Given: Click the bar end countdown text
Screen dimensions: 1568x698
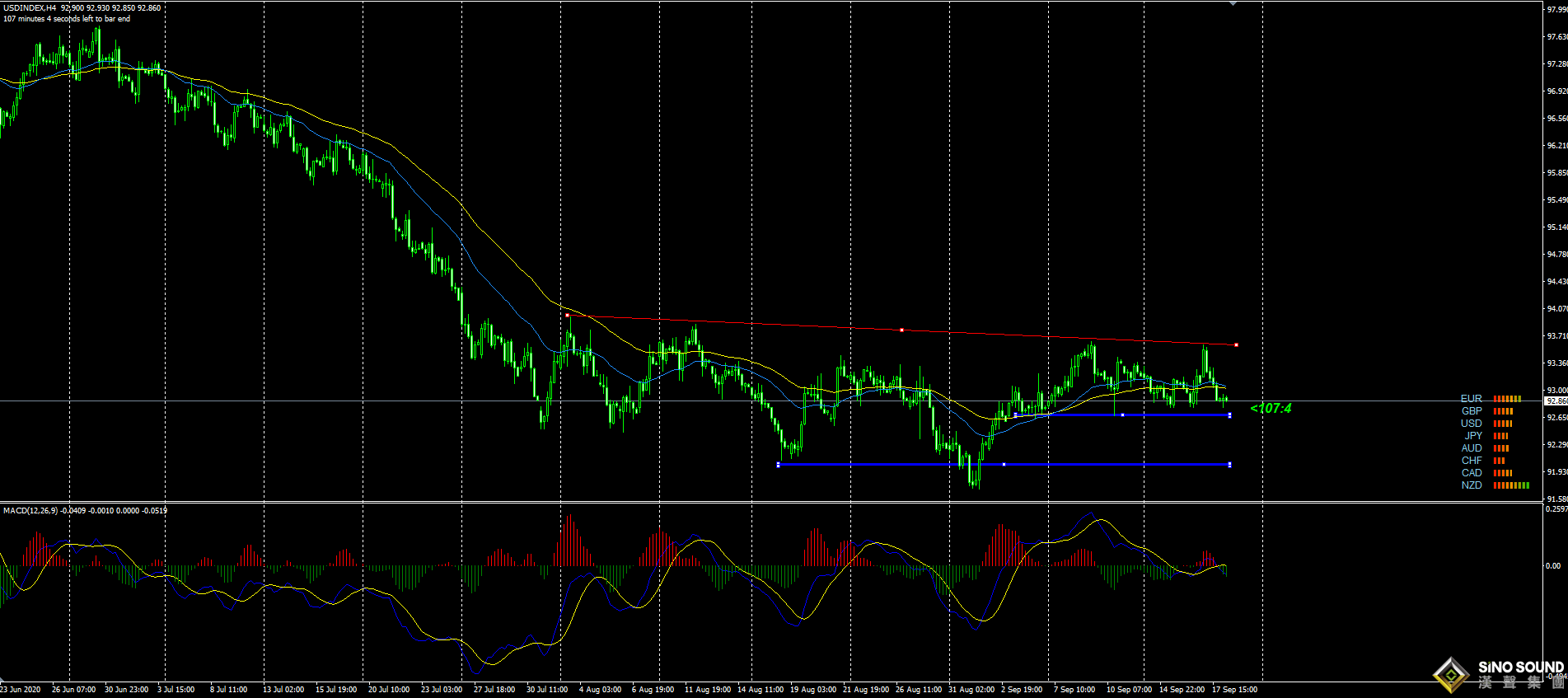Looking at the screenshot, I should coord(67,19).
